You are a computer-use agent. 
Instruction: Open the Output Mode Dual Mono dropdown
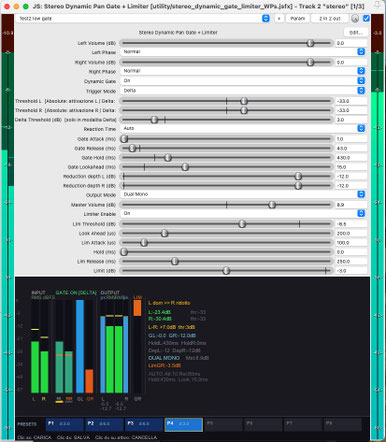coord(243,194)
